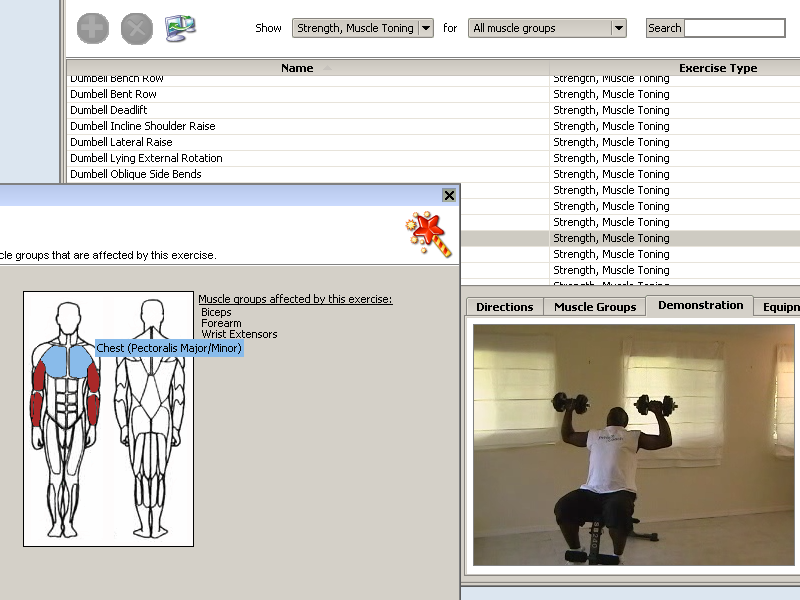Switch to the Directions tab

point(504,307)
